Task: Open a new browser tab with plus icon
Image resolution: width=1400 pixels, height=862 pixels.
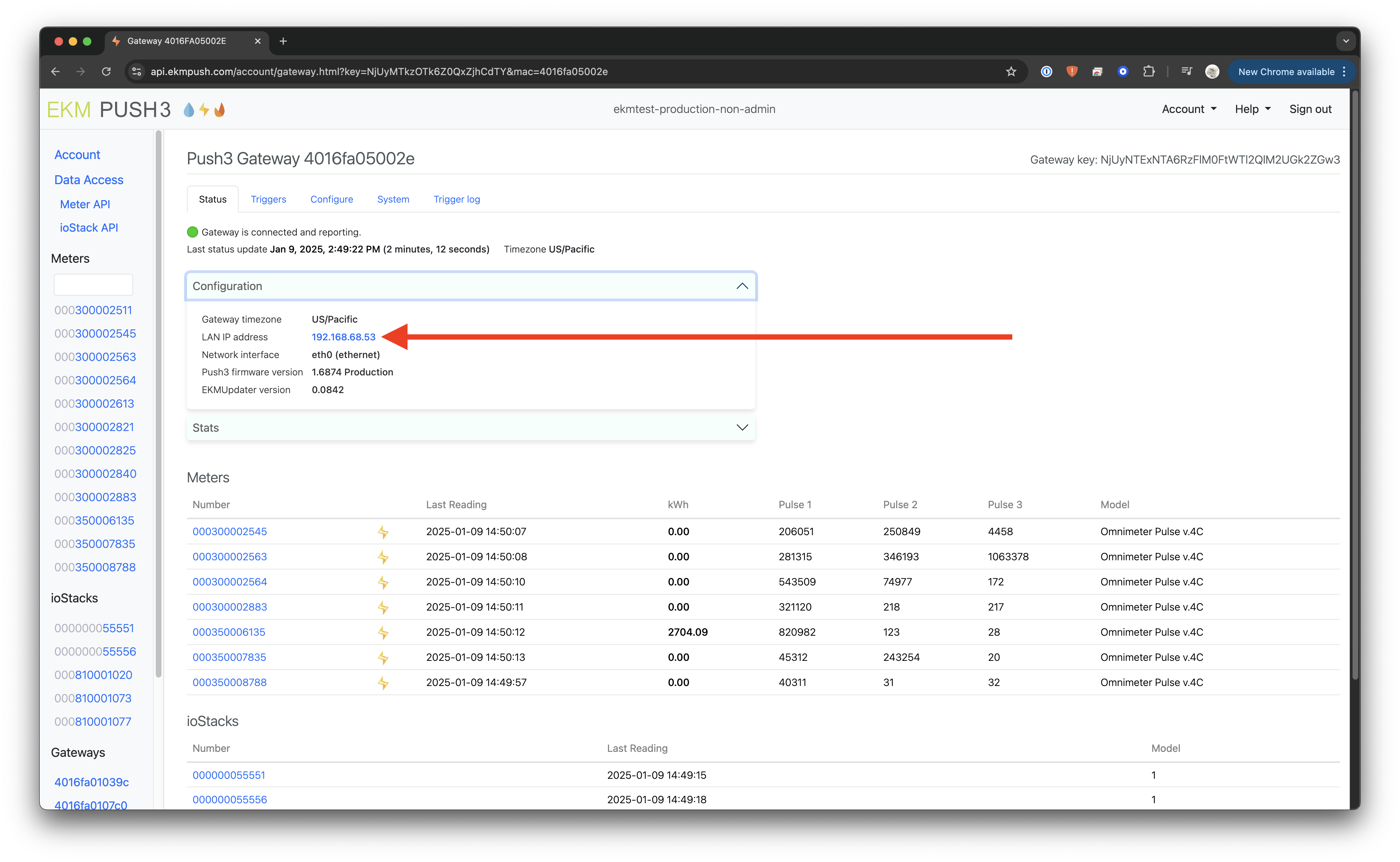Action: (x=283, y=41)
